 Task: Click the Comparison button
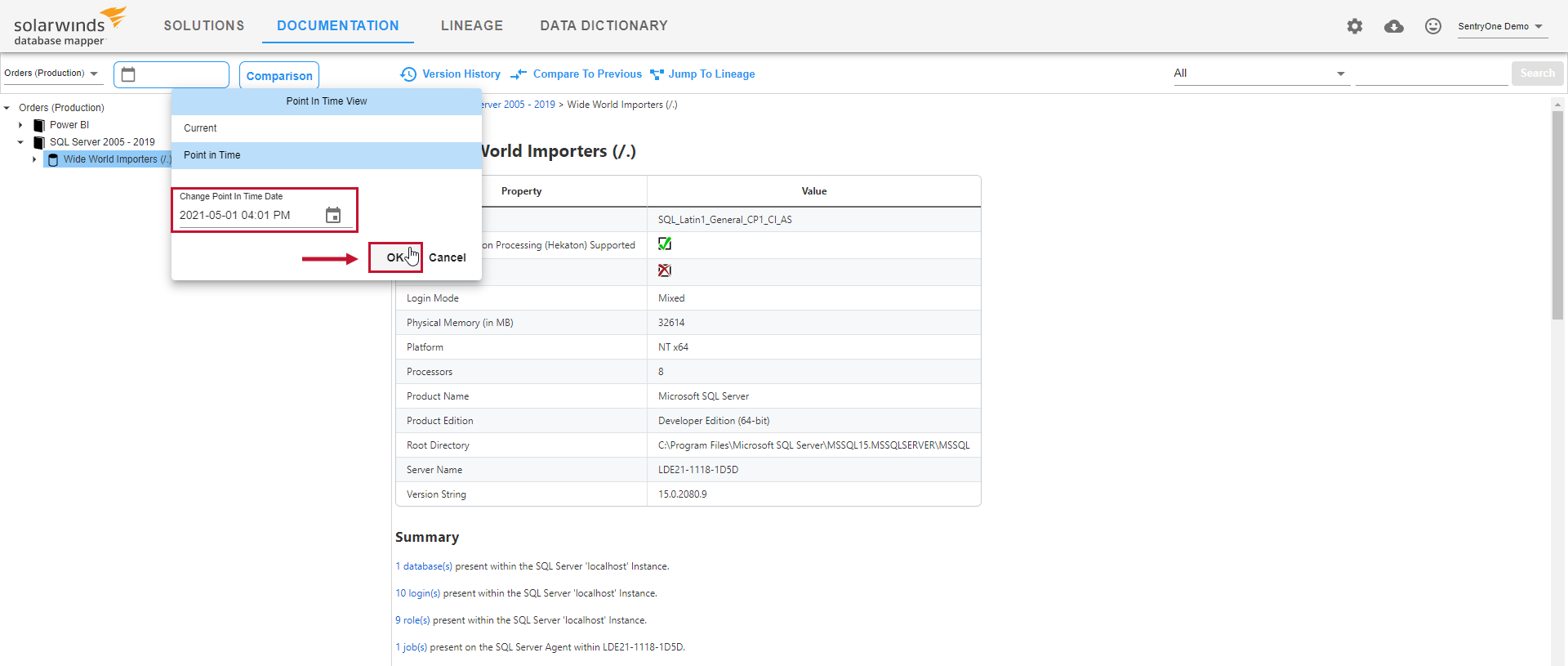click(279, 75)
